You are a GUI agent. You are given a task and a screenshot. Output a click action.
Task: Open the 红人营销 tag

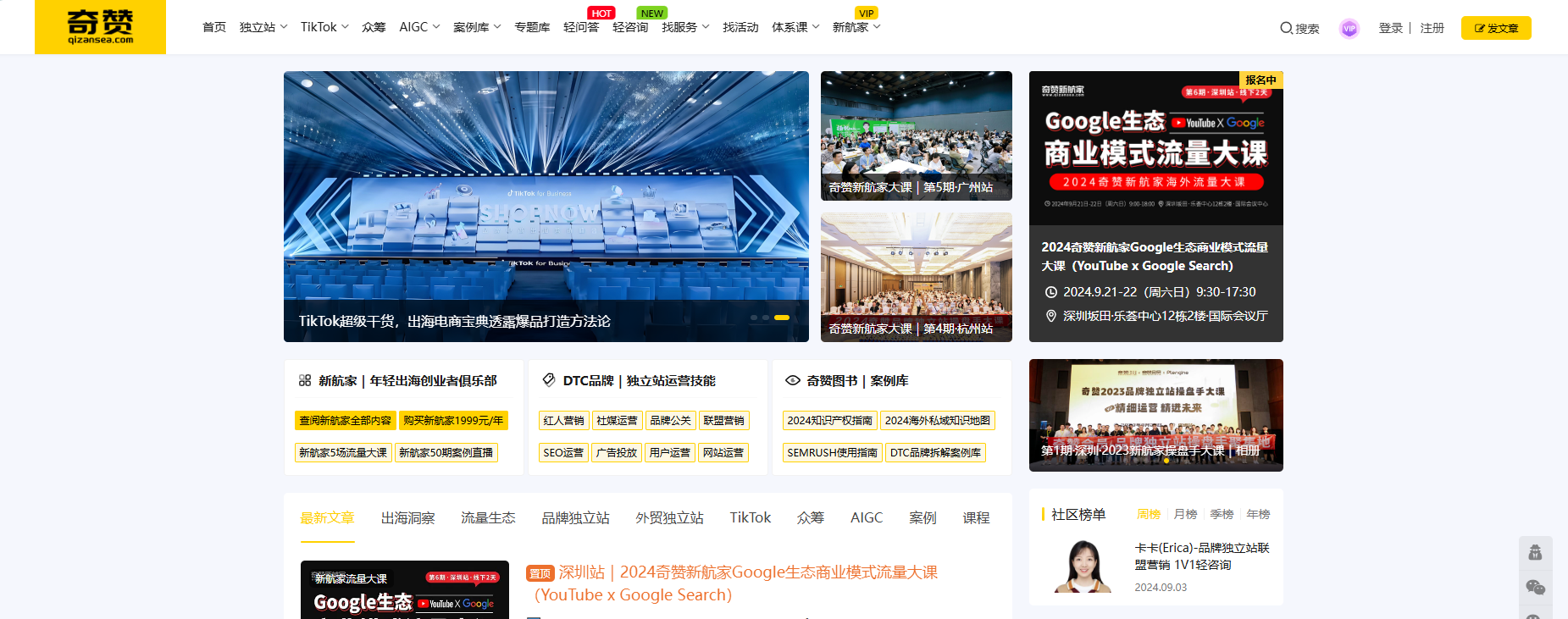click(x=563, y=420)
